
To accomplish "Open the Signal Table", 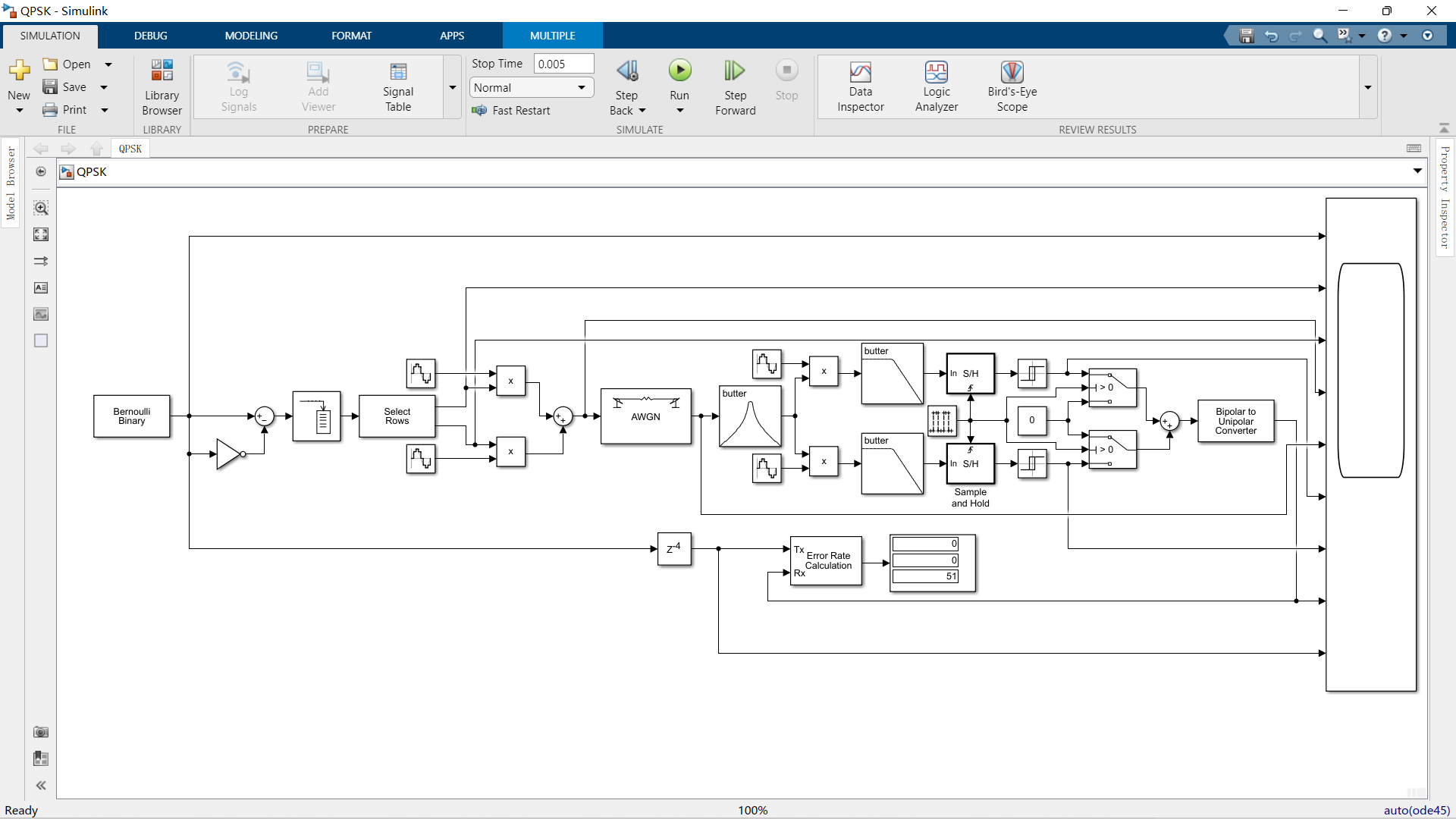I will pos(397,86).
